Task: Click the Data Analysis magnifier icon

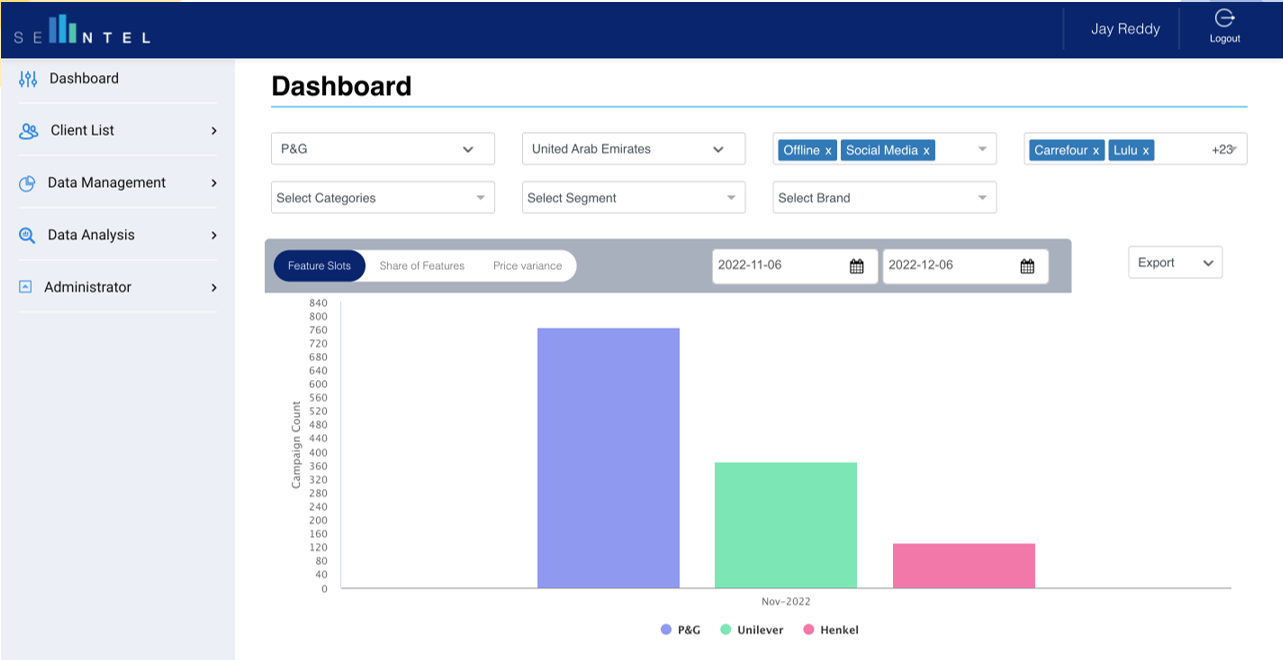Action: coord(28,236)
